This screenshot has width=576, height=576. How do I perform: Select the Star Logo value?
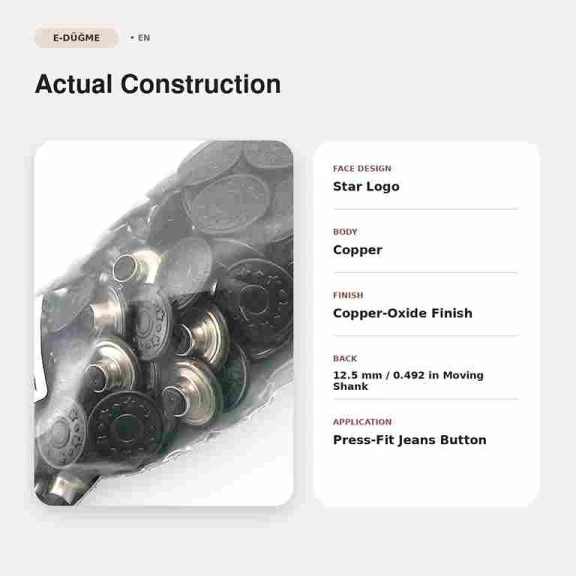click(366, 187)
